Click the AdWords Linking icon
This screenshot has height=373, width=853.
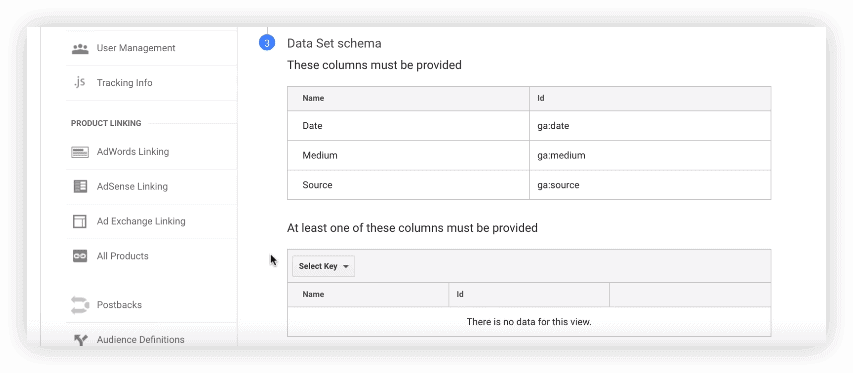tap(80, 152)
